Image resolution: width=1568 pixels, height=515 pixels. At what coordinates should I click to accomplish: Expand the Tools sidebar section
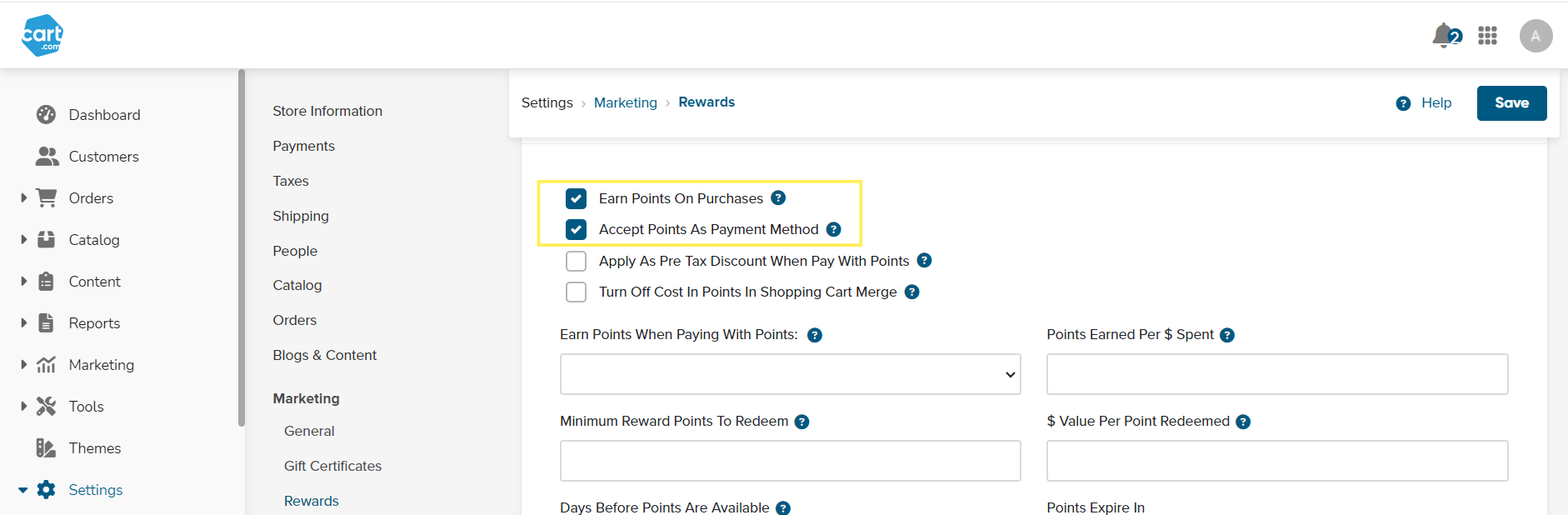coord(23,406)
